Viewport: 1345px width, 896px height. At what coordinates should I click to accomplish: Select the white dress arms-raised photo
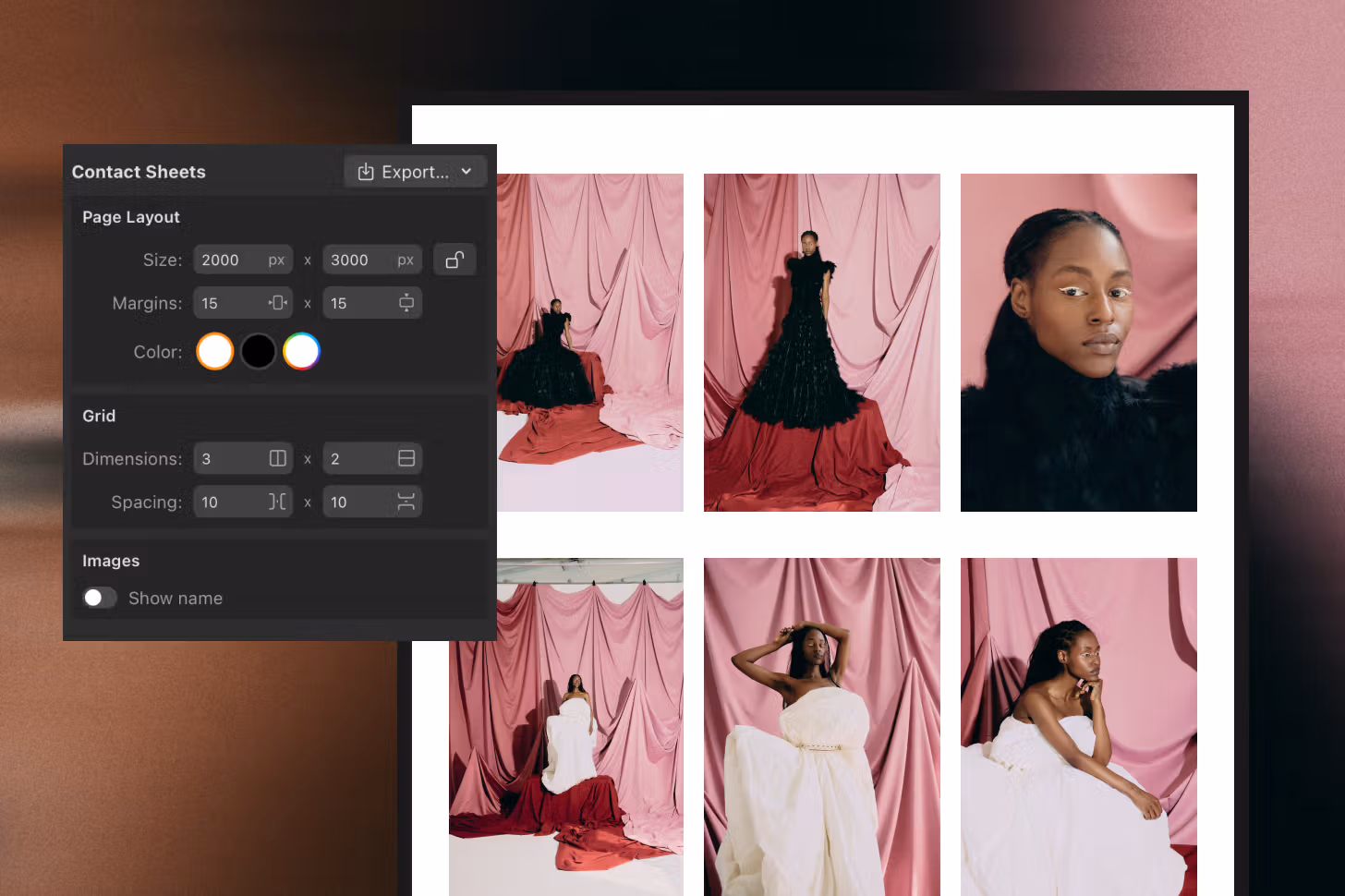click(x=821, y=726)
